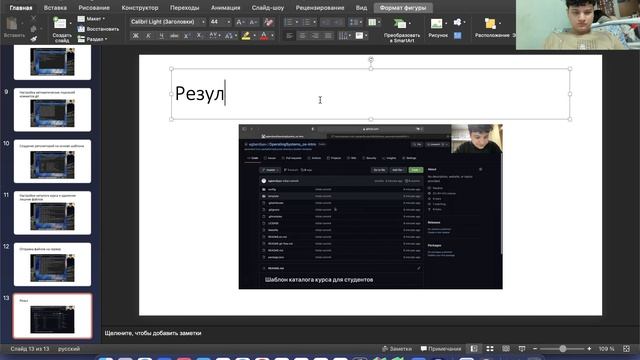This screenshot has height=360, width=640.
Task: Align text left
Action: (289, 36)
